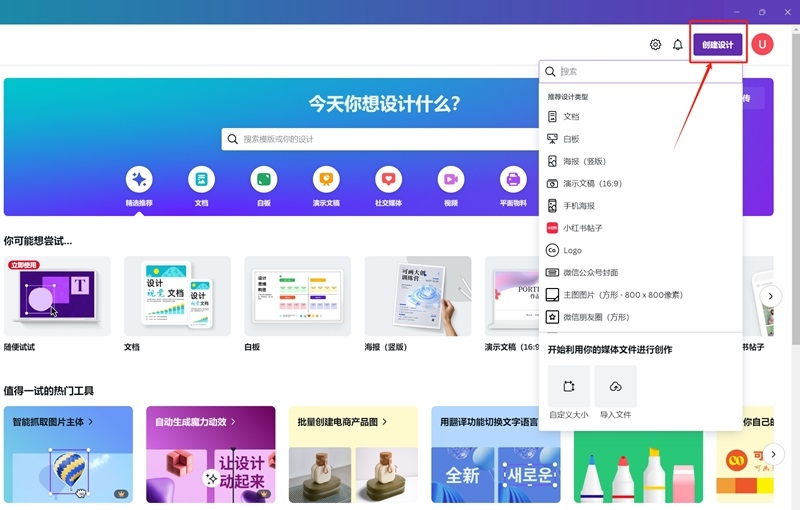This screenshot has height=510, width=800.
Task: Click the magnifier icon in dropdown search
Action: tap(550, 71)
